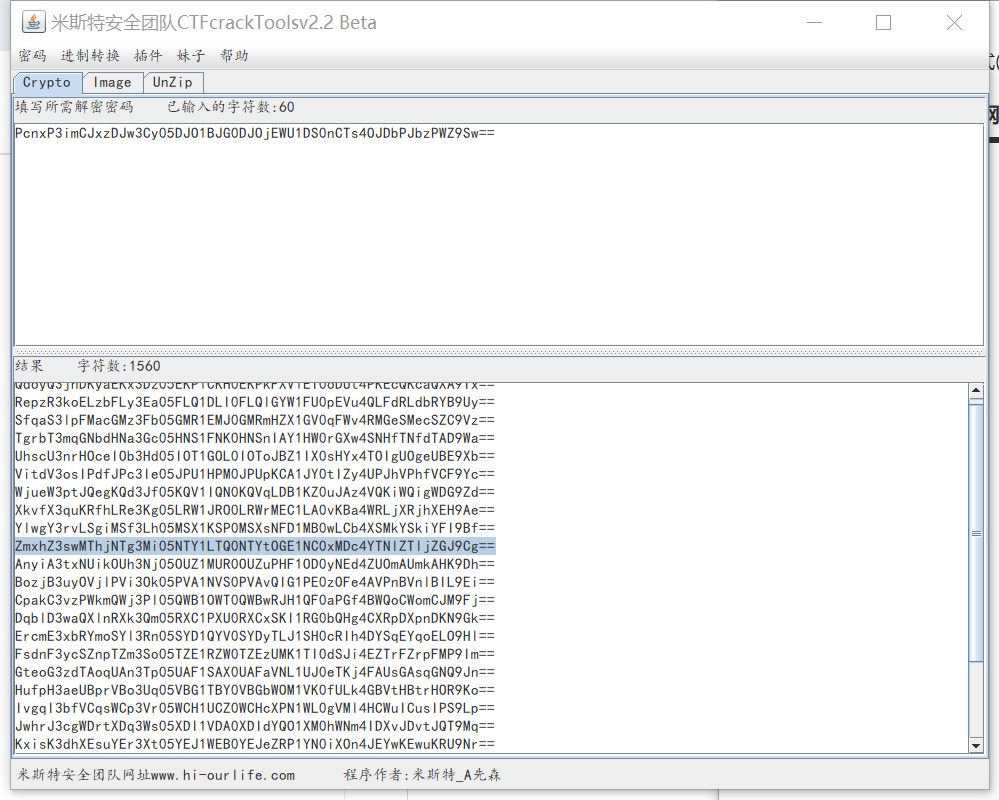This screenshot has height=800, width=999.
Task: Select the last result row starting KxisK3dh
Action: (x=250, y=743)
